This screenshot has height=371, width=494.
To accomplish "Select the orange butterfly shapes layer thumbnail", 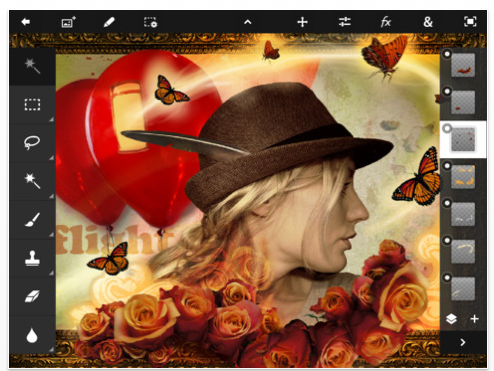I will [x=463, y=177].
